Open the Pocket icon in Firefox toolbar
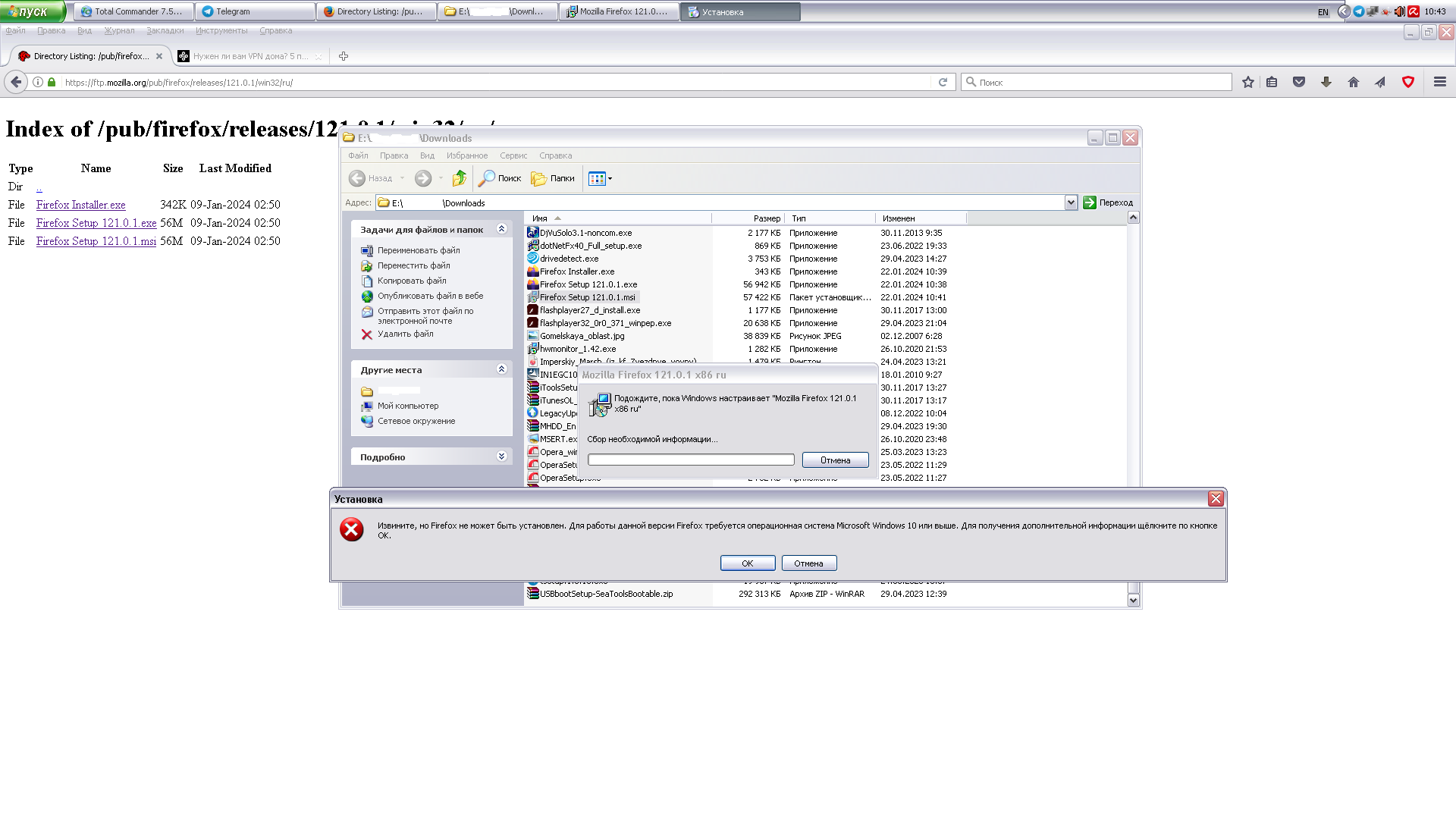The height and width of the screenshot is (819, 1456). [1299, 82]
